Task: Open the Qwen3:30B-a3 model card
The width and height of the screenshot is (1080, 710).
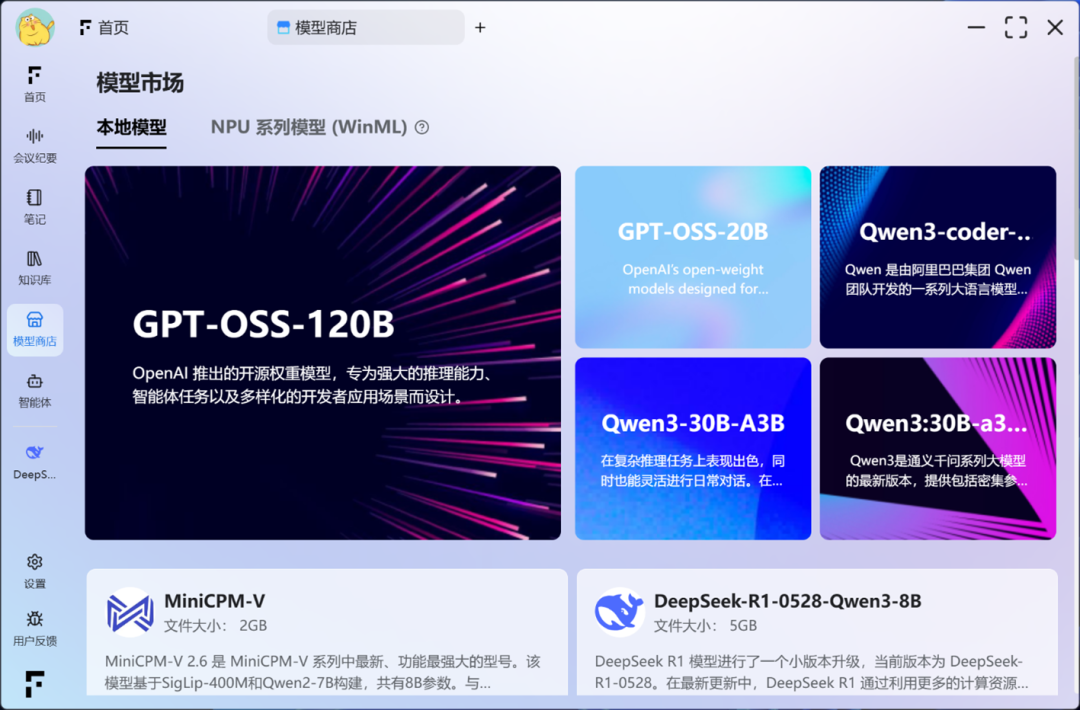Action: tap(937, 448)
